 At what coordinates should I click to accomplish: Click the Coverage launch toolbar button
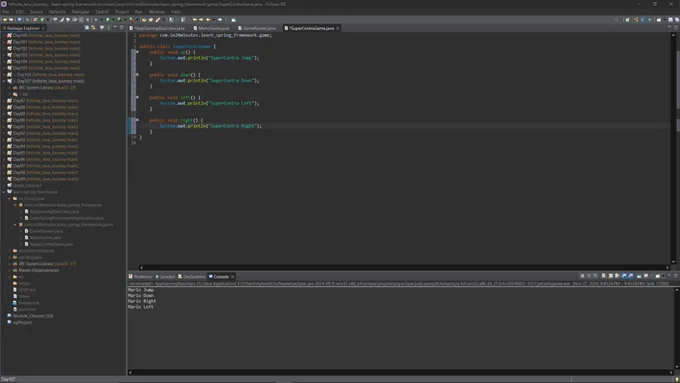119,20
